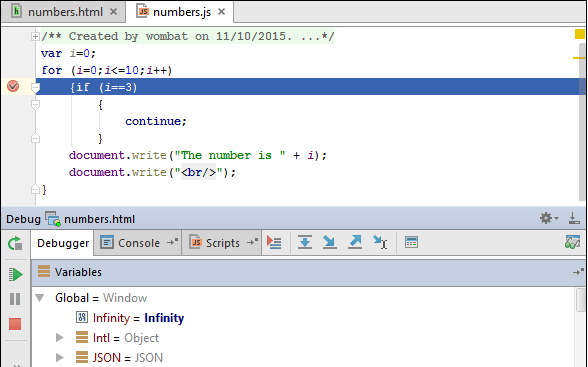Resume program with green play button
The height and width of the screenshot is (367, 588).
[15, 274]
